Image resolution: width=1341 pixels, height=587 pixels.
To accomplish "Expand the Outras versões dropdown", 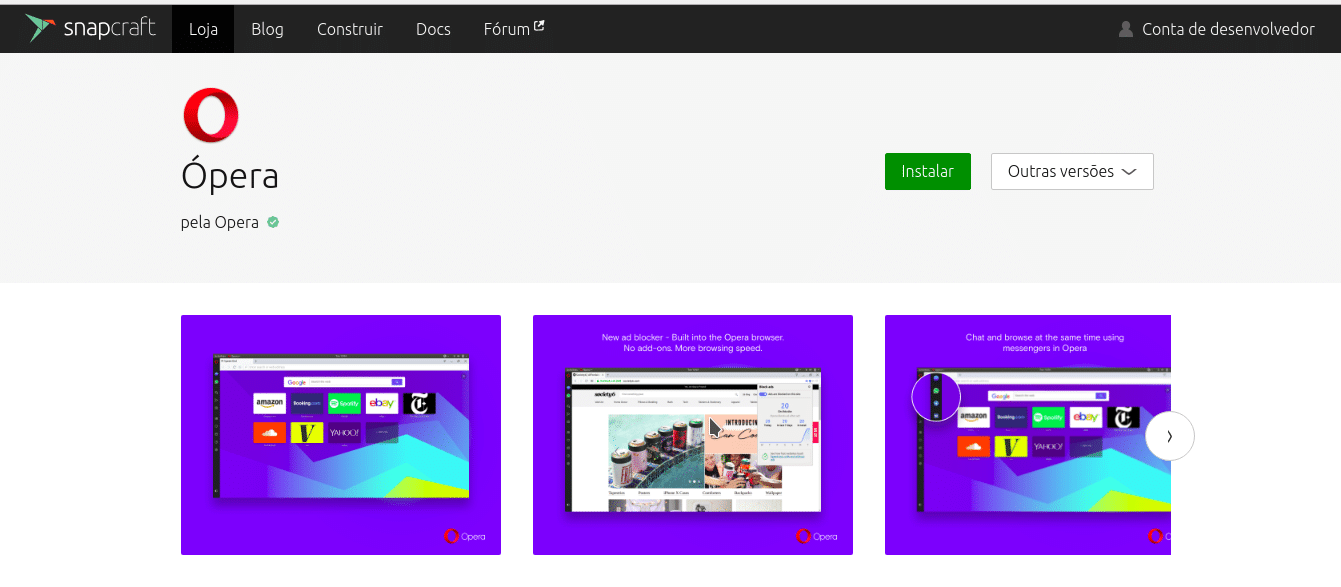I will (1072, 171).
